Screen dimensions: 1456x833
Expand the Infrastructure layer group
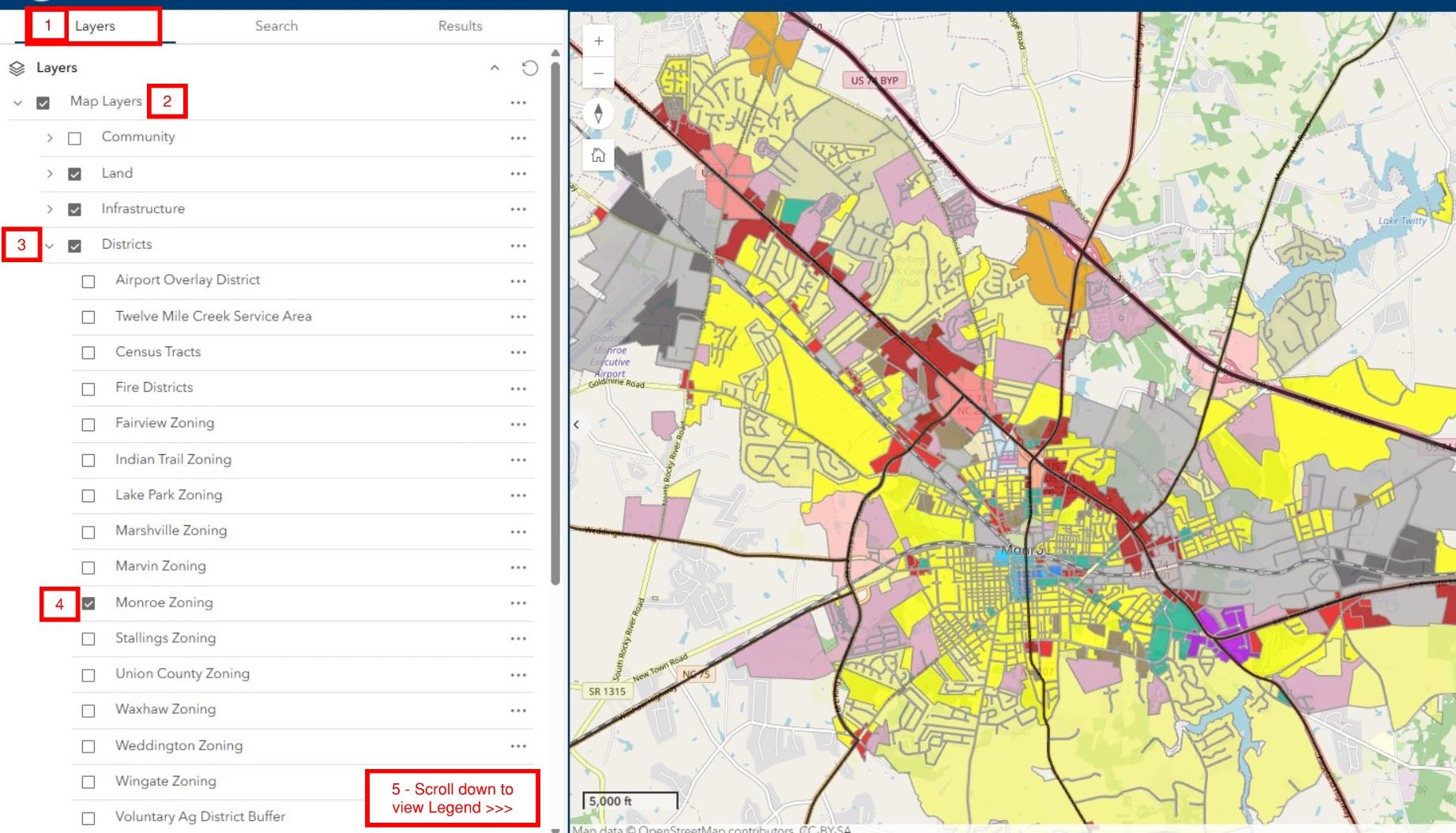click(50, 208)
